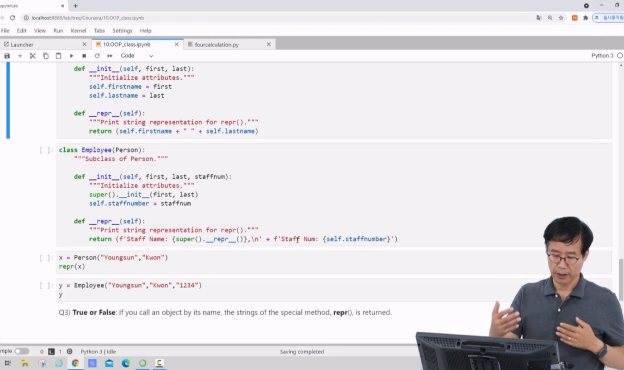Click the self.staffnumber = staffnum line
This screenshot has height=370, width=624.
click(140, 203)
